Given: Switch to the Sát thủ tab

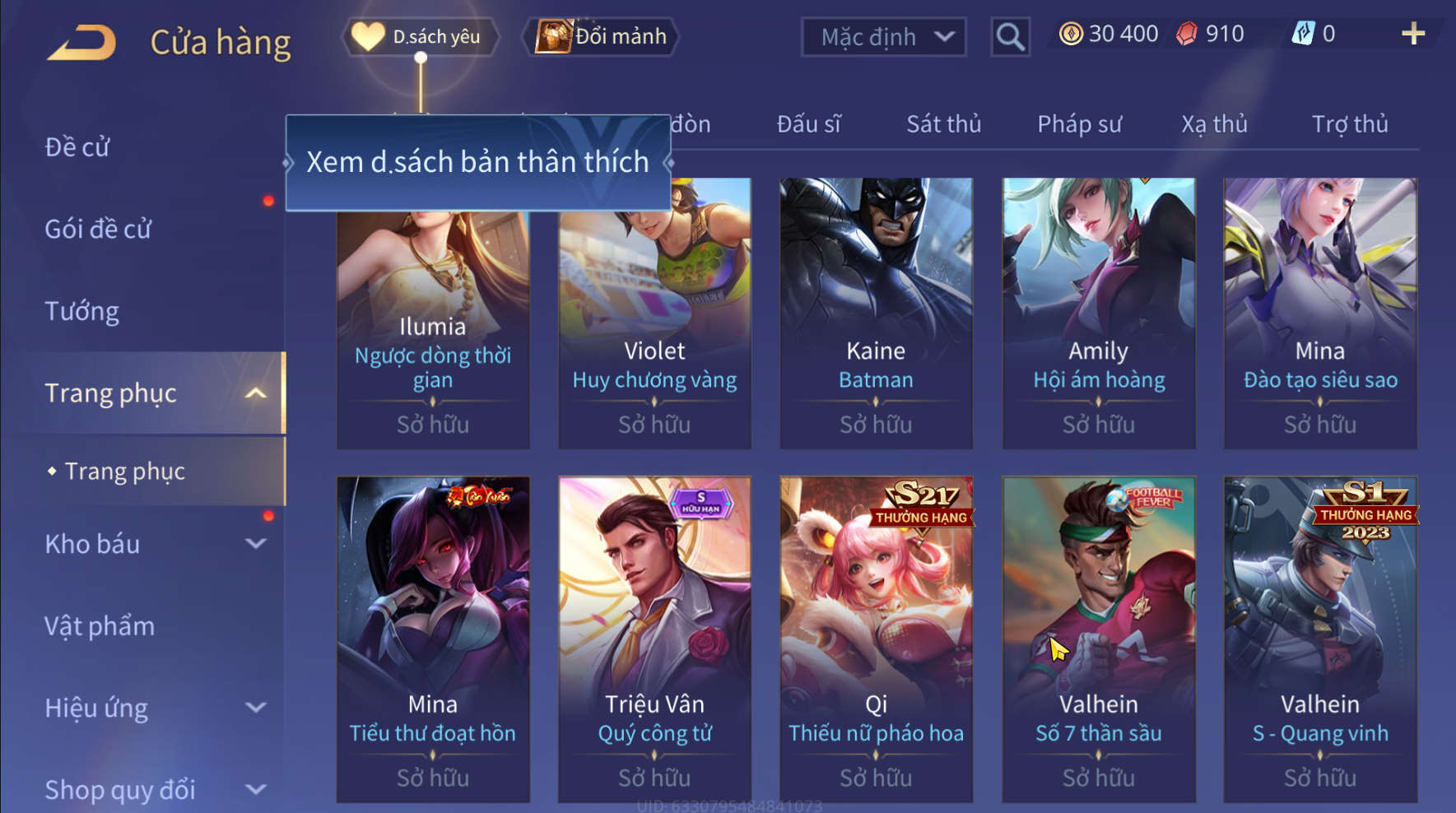Looking at the screenshot, I should coord(943,124).
